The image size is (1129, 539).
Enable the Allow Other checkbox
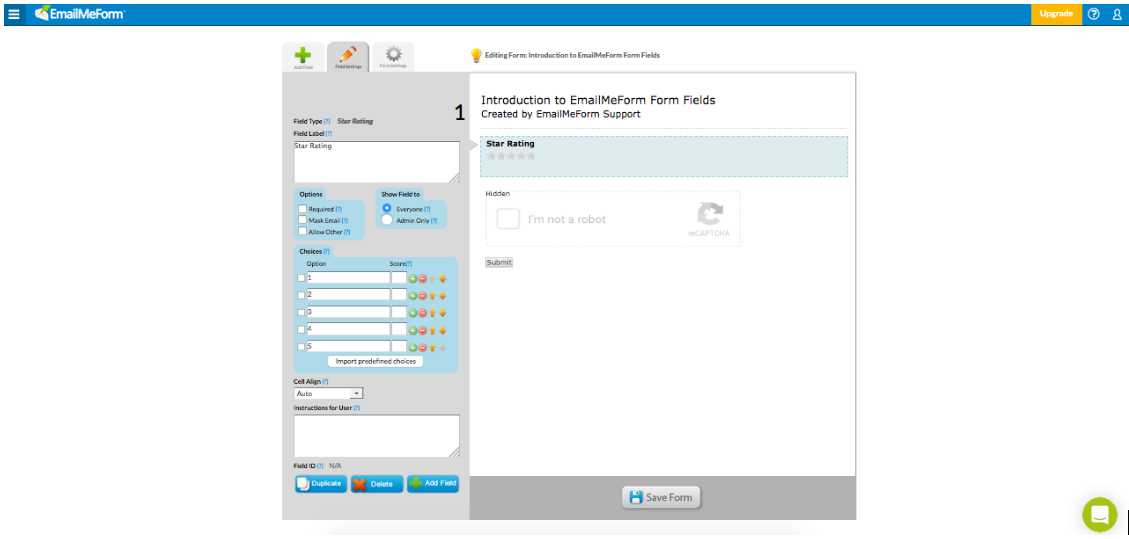(302, 232)
